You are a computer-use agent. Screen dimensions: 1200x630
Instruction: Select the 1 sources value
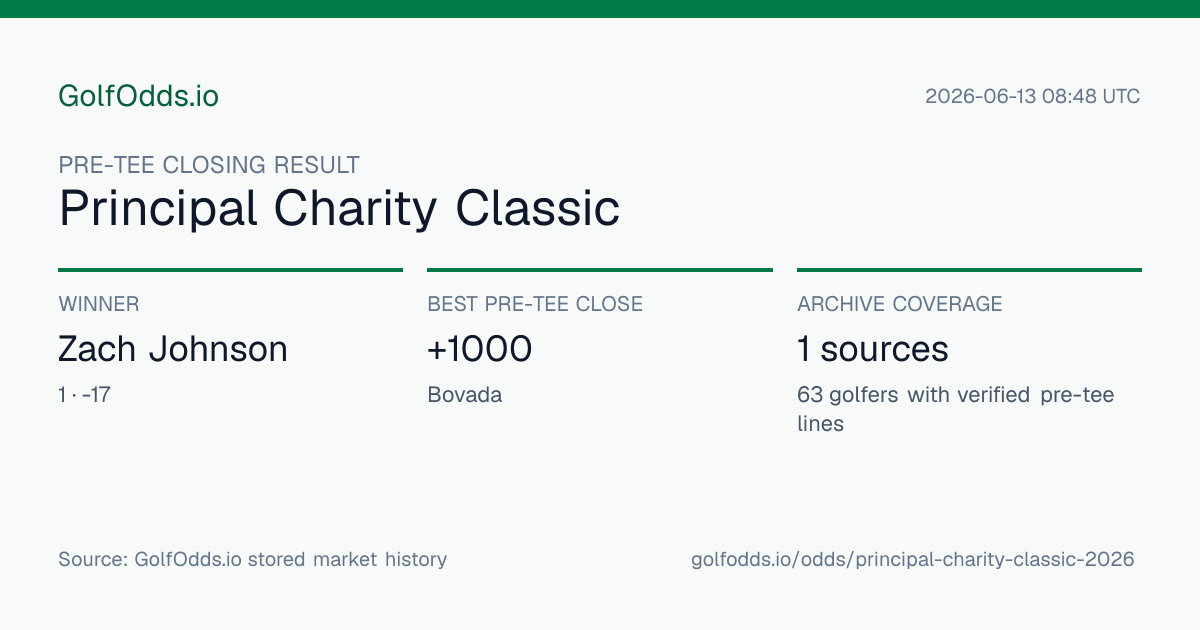point(873,349)
